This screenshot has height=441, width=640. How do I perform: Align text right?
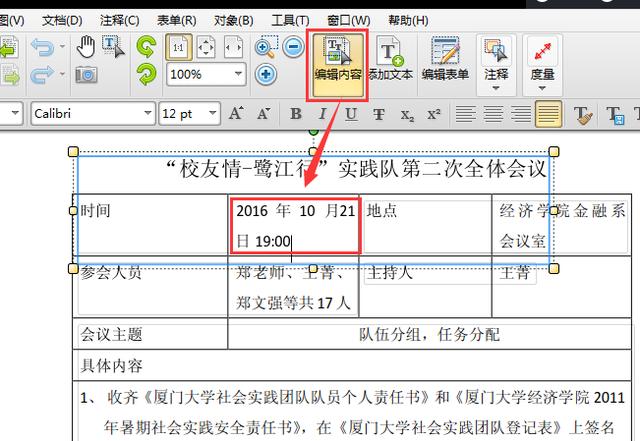(x=521, y=114)
